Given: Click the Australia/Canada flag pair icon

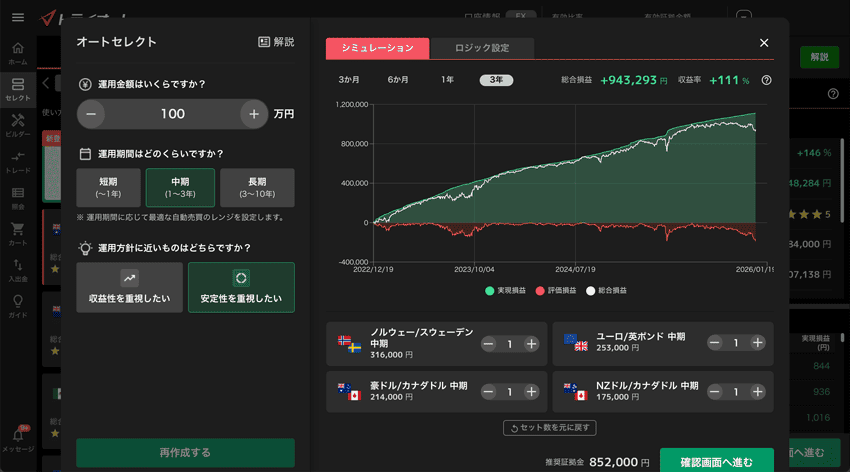Looking at the screenshot, I should 349,392.
